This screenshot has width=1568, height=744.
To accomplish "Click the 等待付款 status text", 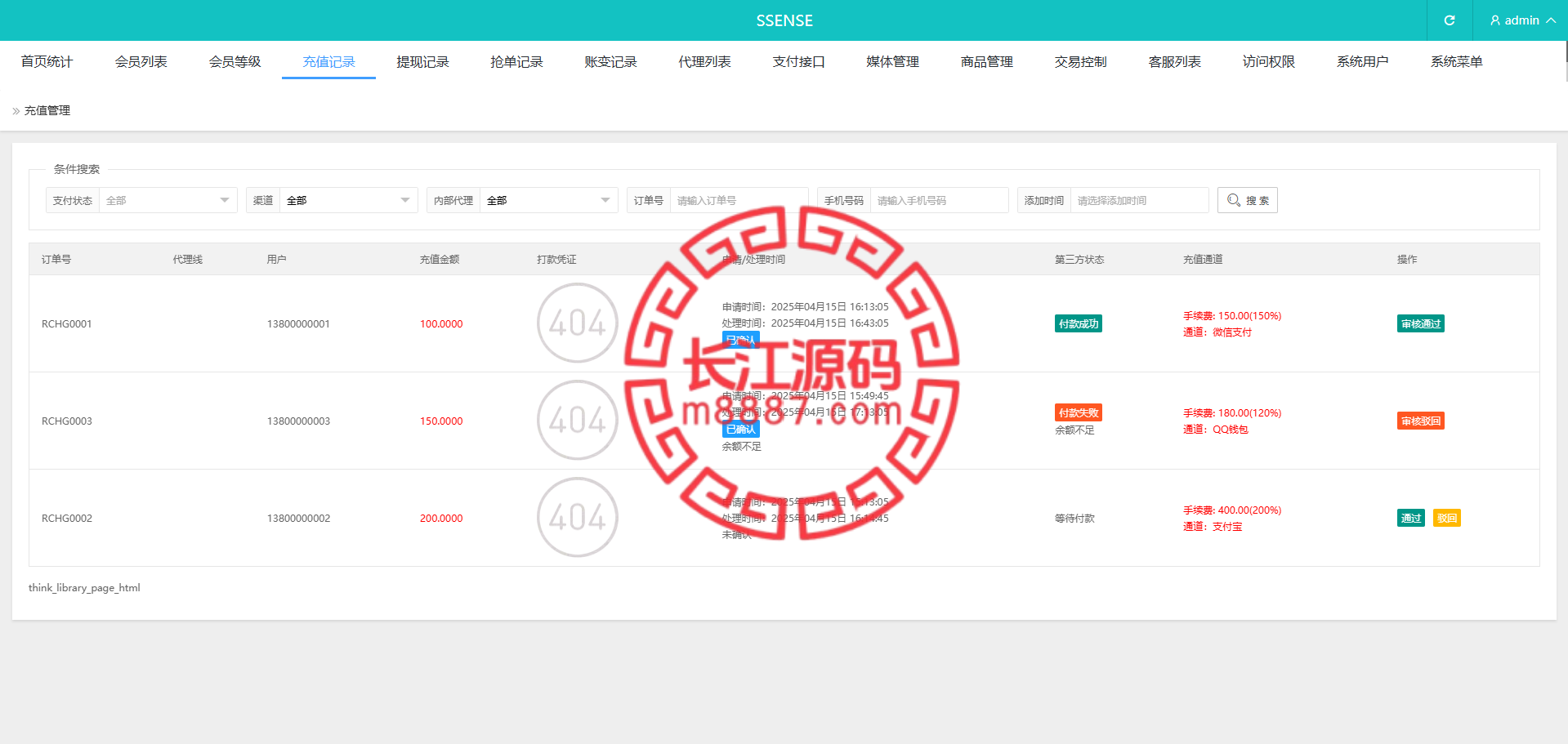I will [x=1074, y=519].
